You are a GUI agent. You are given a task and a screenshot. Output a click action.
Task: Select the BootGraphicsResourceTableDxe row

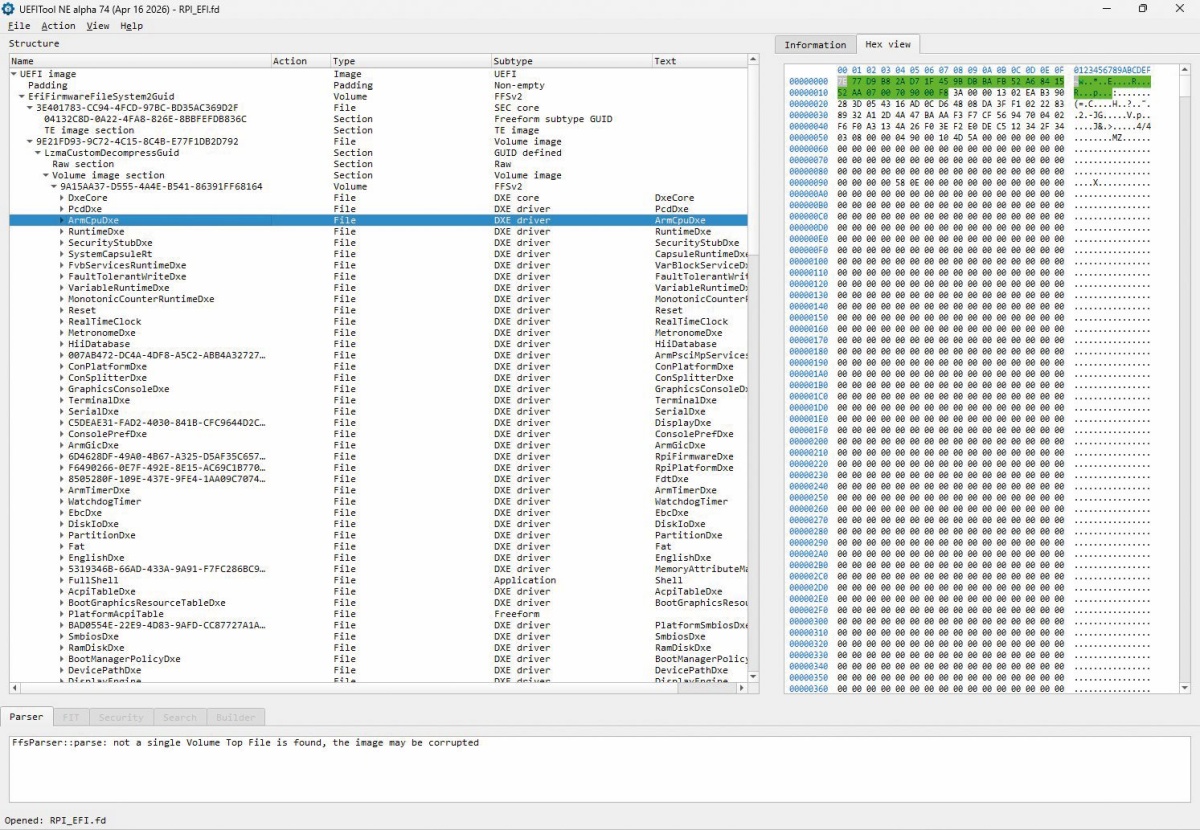[378, 603]
